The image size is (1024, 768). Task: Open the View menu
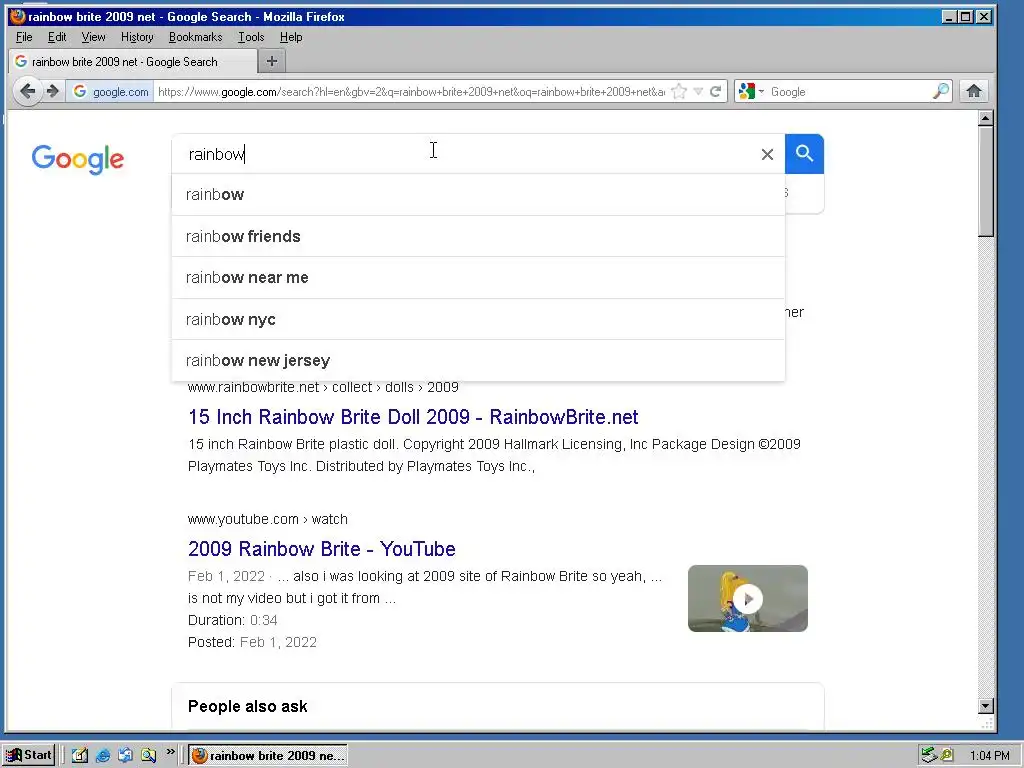pyautogui.click(x=93, y=37)
